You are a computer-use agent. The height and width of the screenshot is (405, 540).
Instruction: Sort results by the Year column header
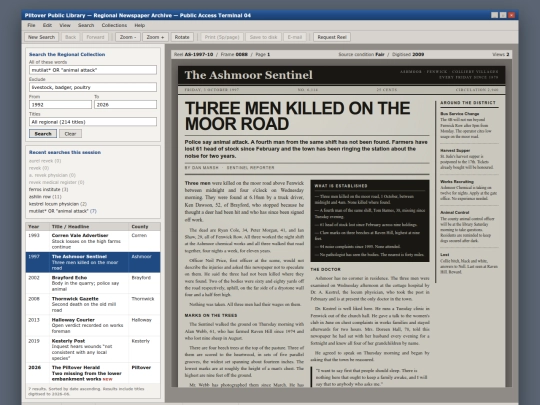(x=37, y=227)
